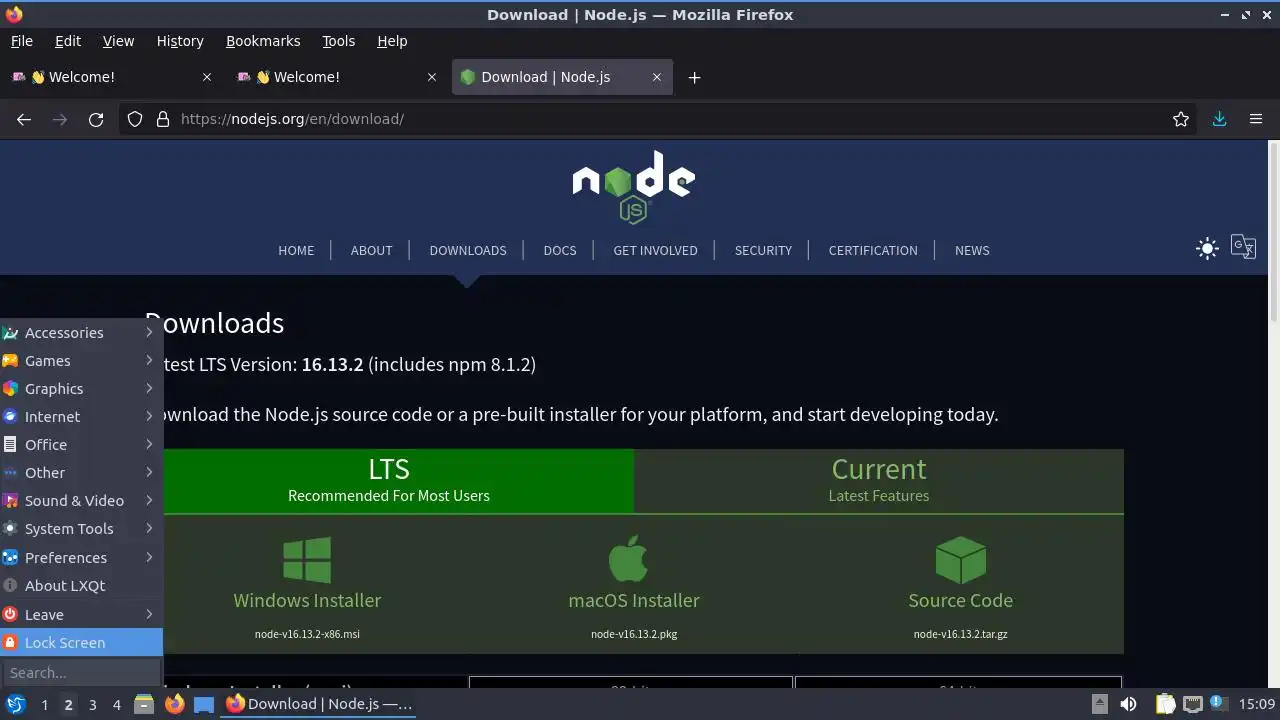Switch to LTS release option
1280x720 pixels.
coord(389,480)
